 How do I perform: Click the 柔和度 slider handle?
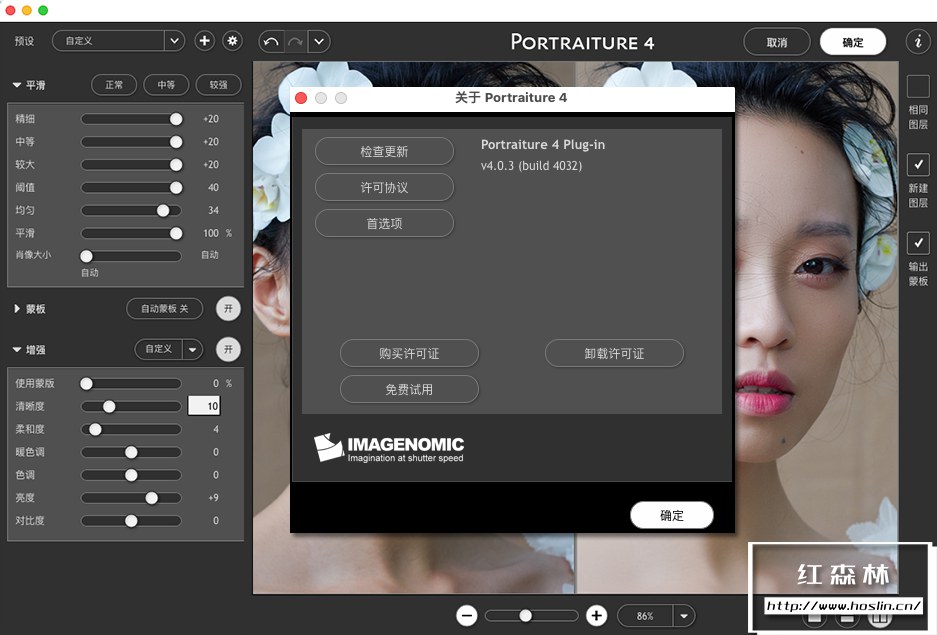click(x=95, y=429)
